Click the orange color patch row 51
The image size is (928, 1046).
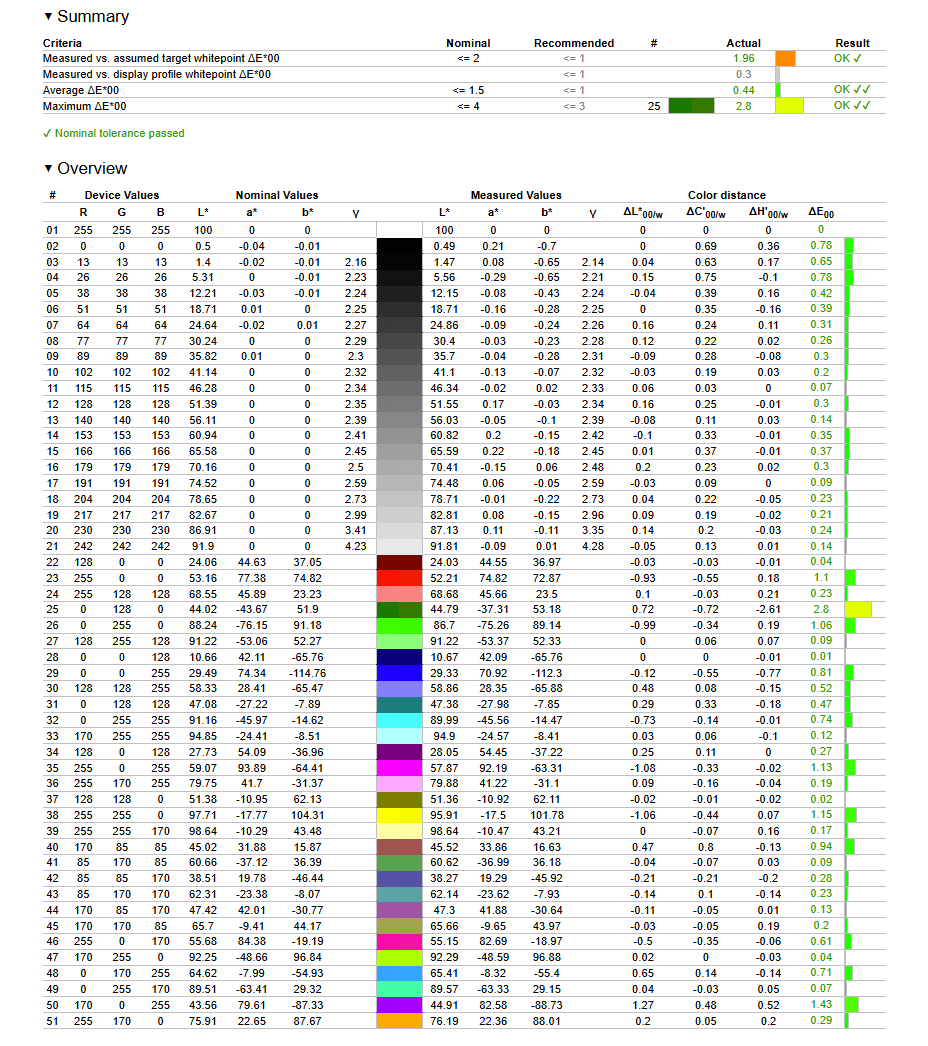pyautogui.click(x=399, y=1021)
